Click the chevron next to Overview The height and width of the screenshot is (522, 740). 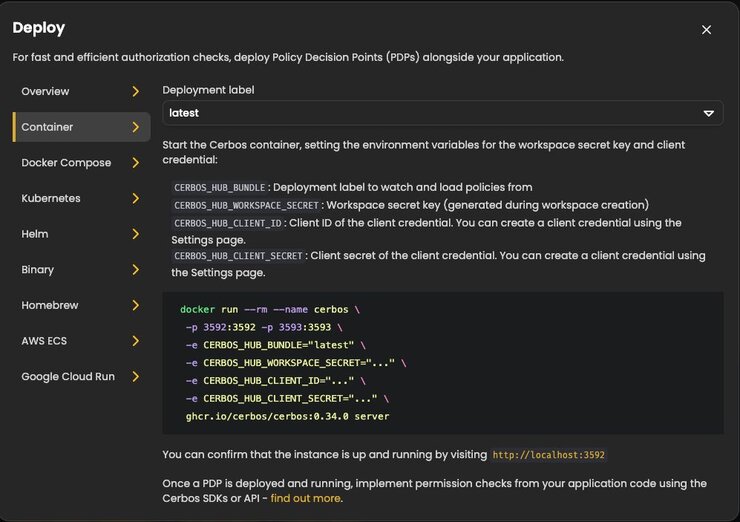136,91
